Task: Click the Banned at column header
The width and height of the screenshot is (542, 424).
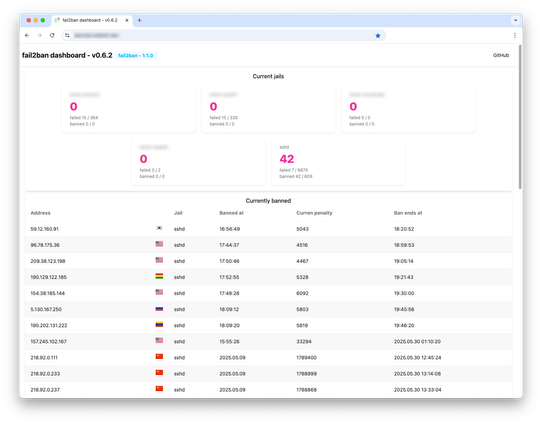Action: [231, 213]
